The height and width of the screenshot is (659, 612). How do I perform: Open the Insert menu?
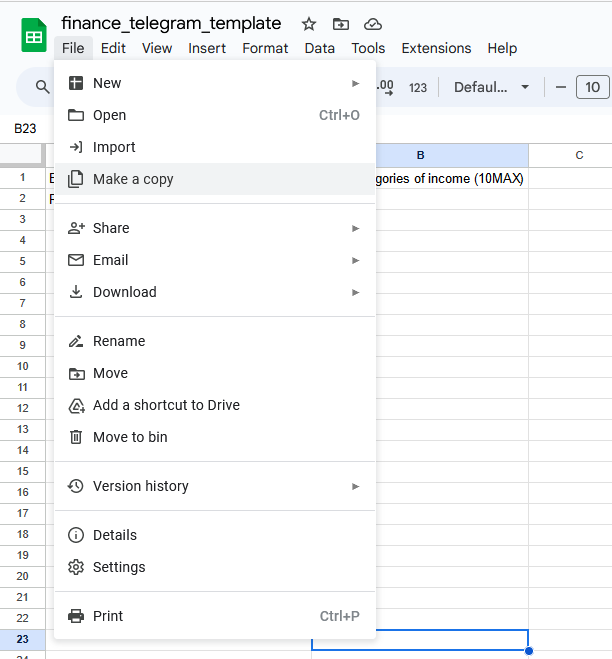point(207,48)
